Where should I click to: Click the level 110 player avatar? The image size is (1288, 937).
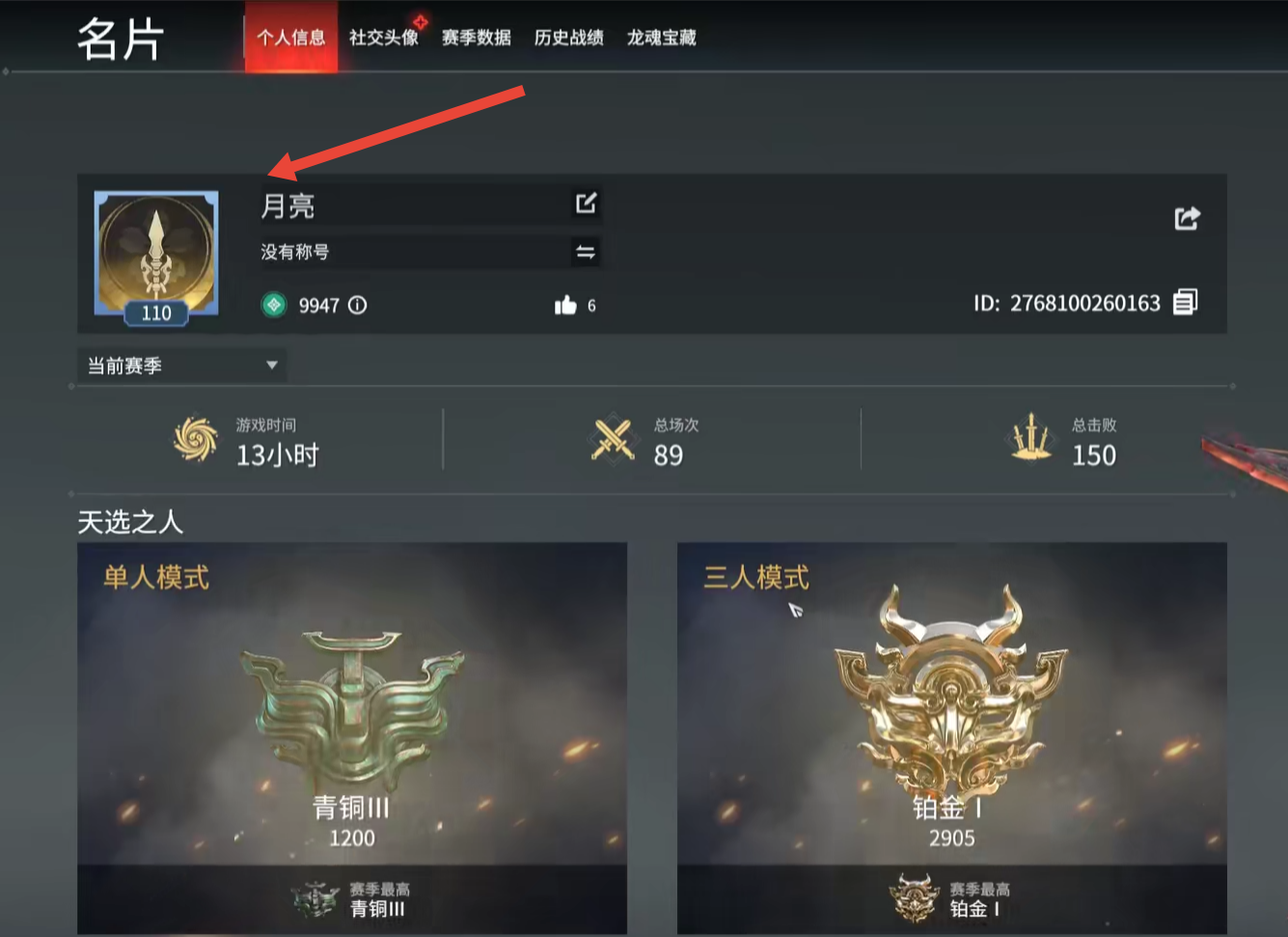click(x=156, y=257)
